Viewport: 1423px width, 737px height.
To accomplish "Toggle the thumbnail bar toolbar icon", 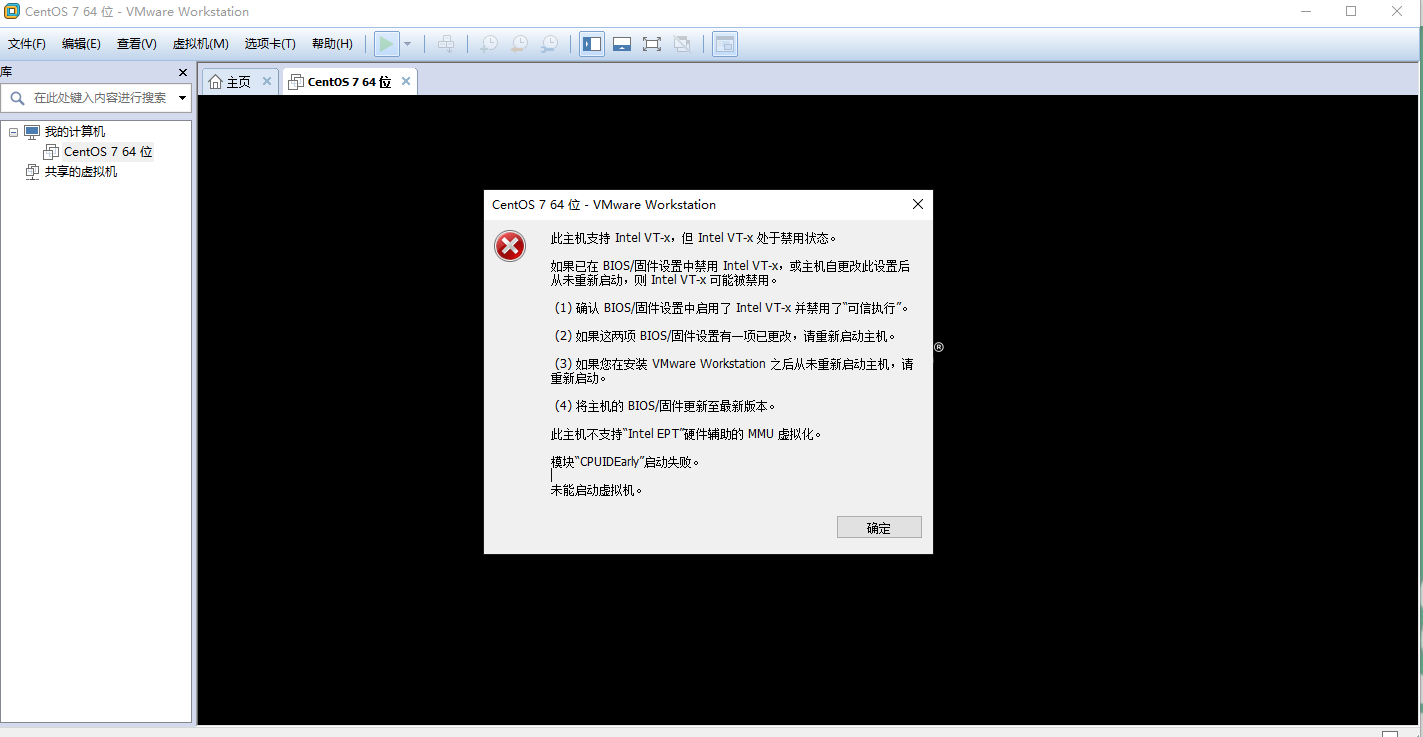I will pos(622,44).
